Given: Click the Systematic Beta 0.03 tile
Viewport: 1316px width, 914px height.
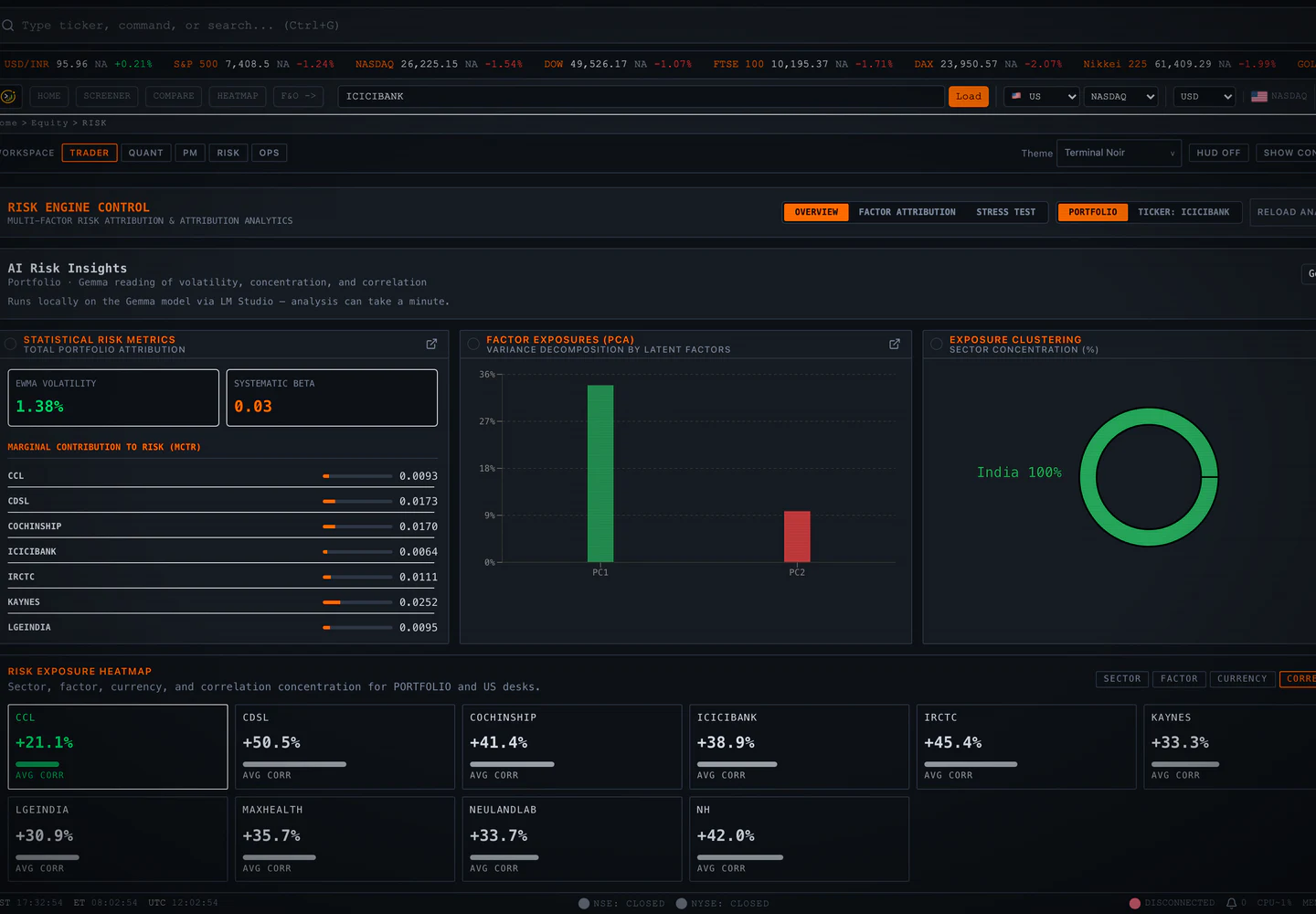Looking at the screenshot, I should [x=332, y=398].
